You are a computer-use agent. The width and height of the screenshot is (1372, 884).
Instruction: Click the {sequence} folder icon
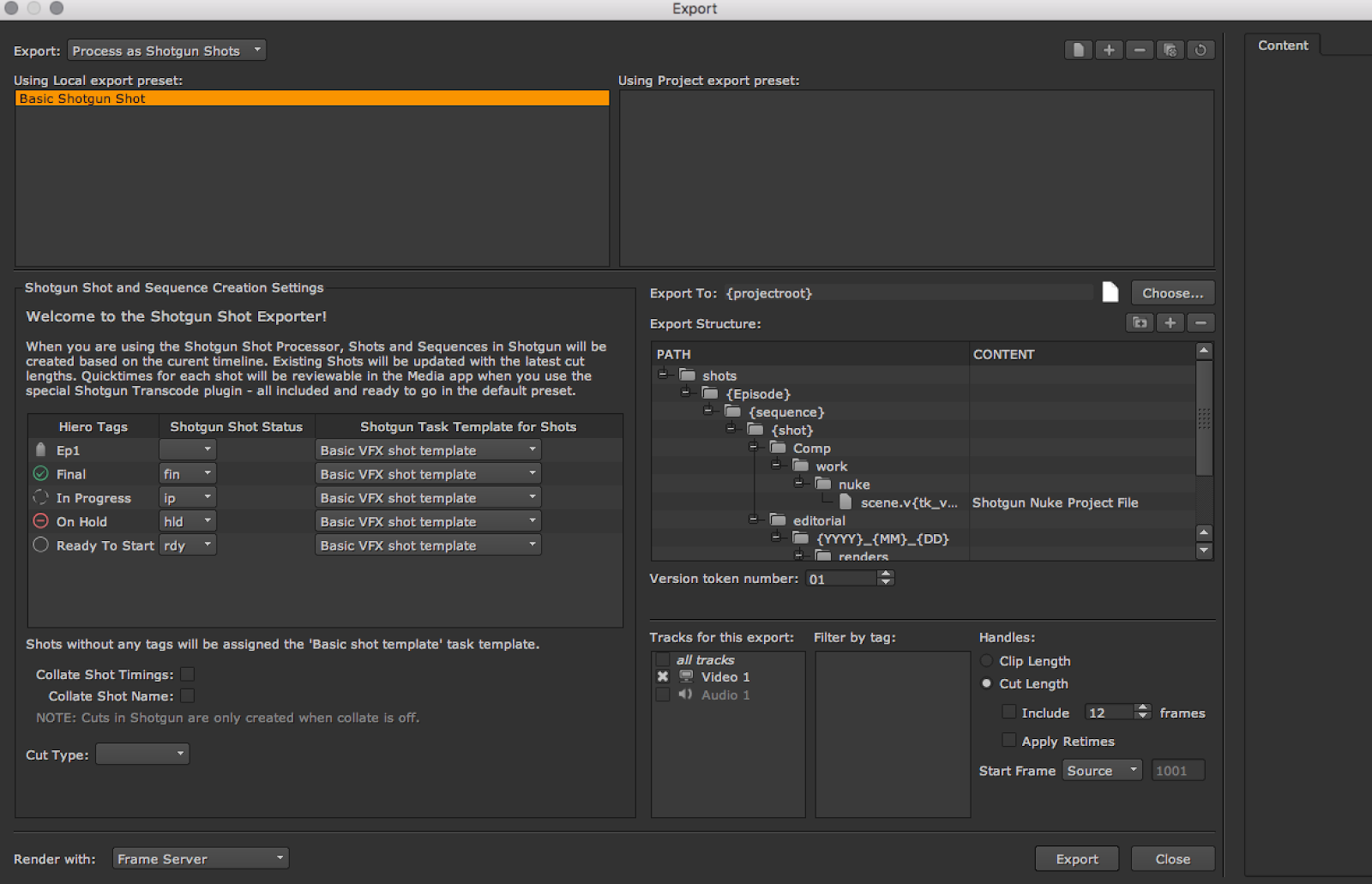733,411
